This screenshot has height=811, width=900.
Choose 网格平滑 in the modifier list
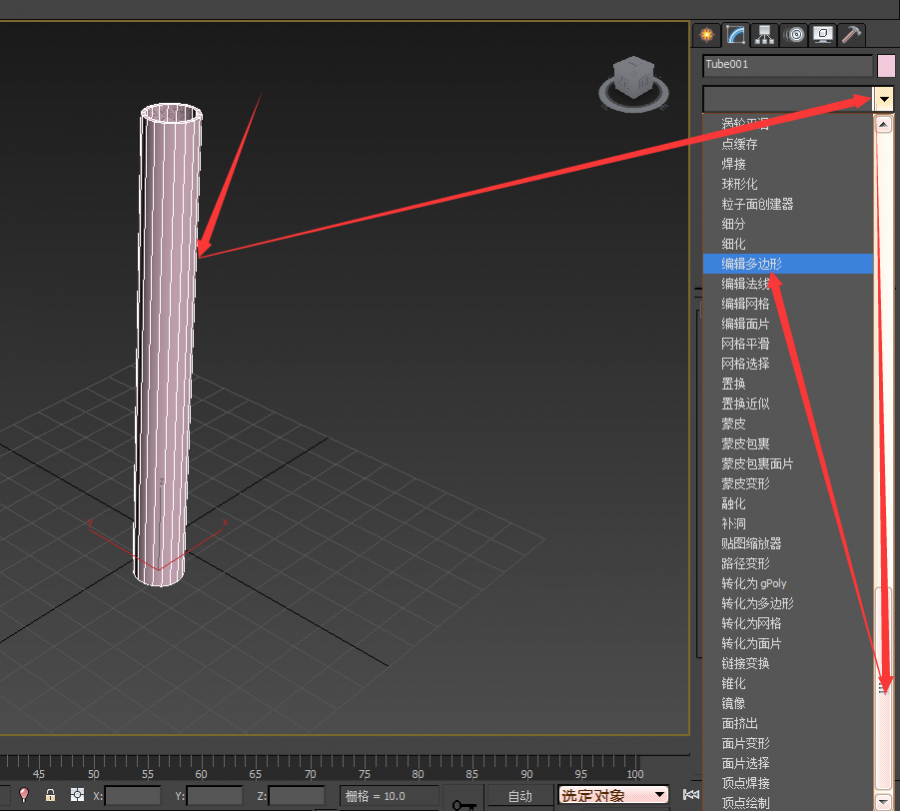745,344
